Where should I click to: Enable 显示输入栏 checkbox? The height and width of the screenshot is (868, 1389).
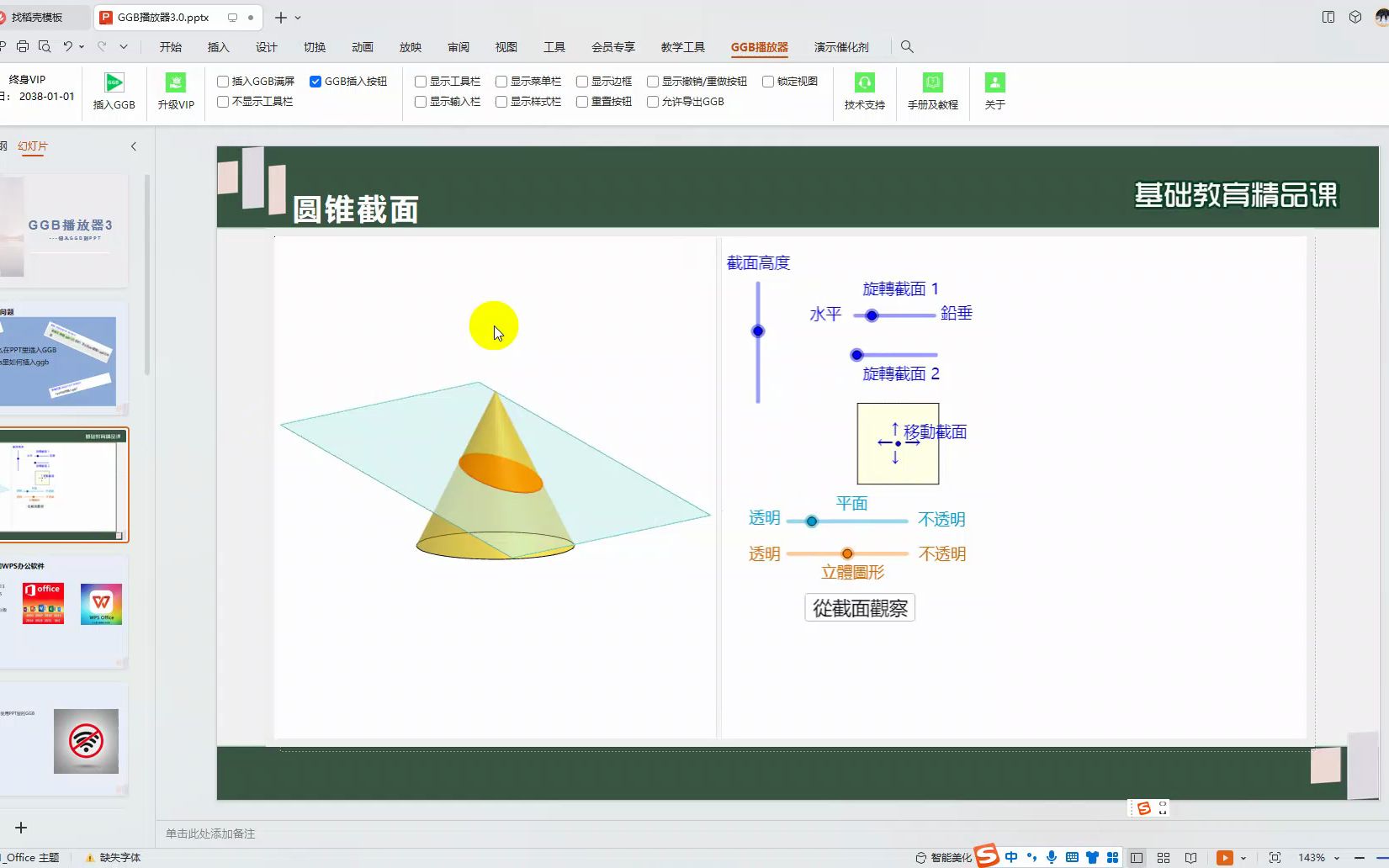tap(421, 102)
